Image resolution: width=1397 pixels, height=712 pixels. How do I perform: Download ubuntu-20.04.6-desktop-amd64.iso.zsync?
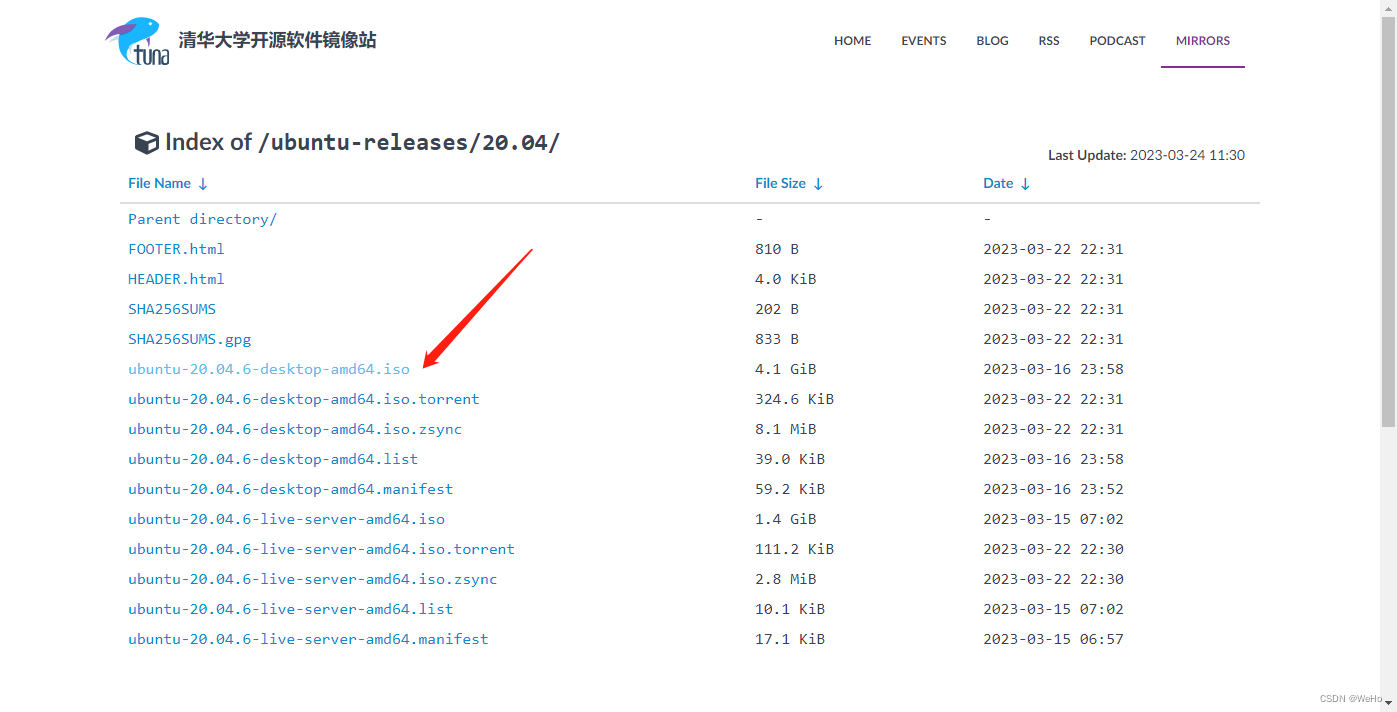[295, 429]
